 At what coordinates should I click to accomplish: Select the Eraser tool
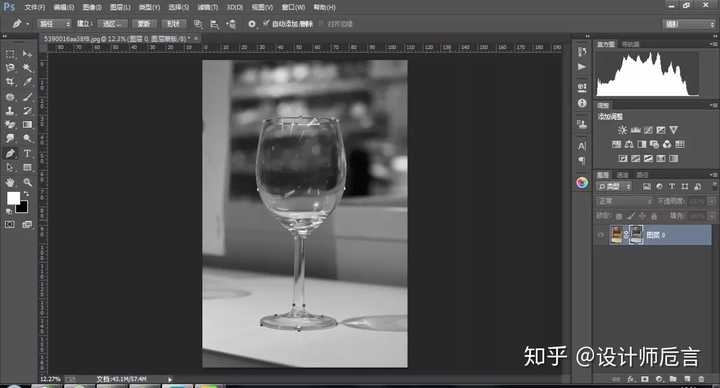click(x=10, y=124)
